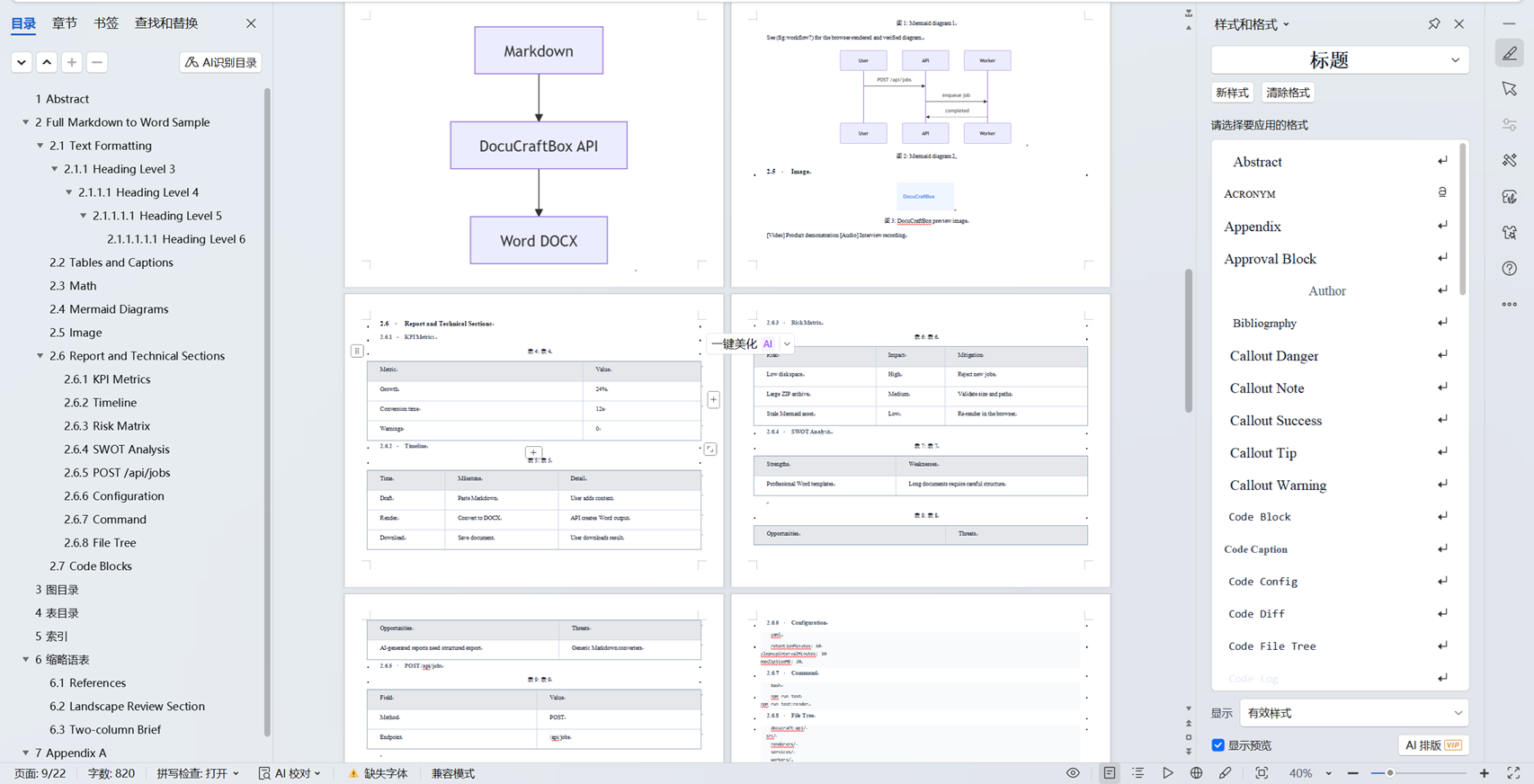Click the table move handle beside KPI table
This screenshot has width=1534, height=784.
coord(357,351)
